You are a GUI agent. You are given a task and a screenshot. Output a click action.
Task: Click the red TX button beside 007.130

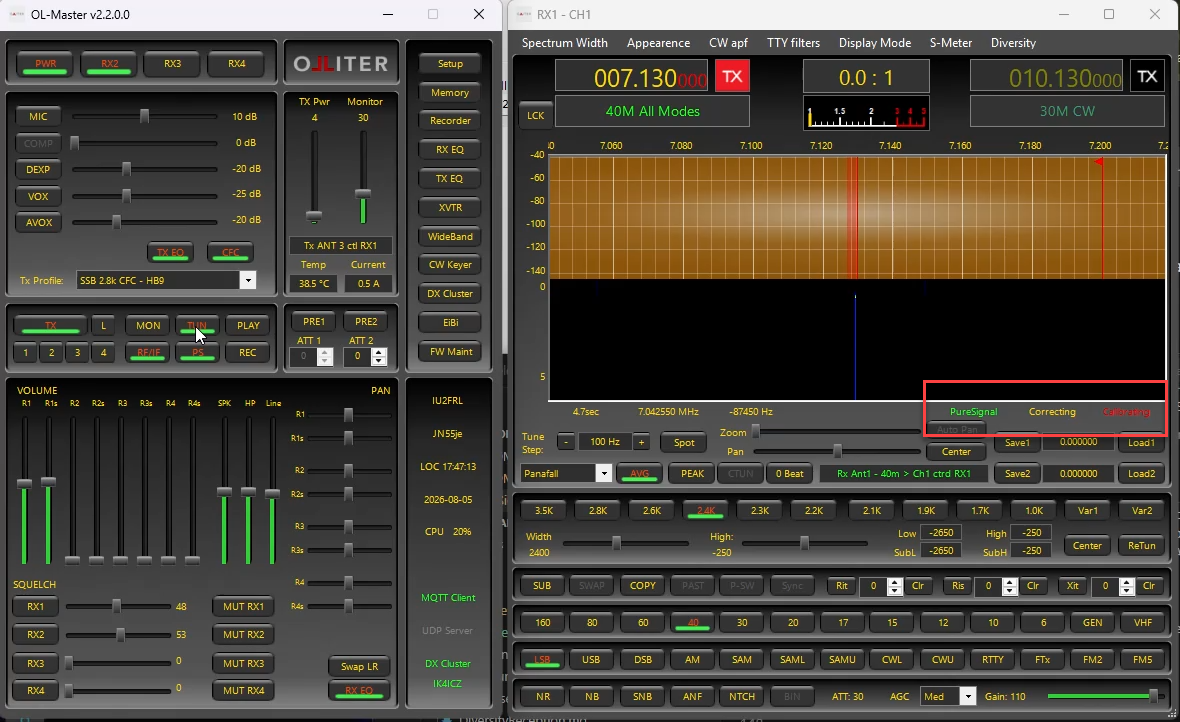pyautogui.click(x=731, y=77)
